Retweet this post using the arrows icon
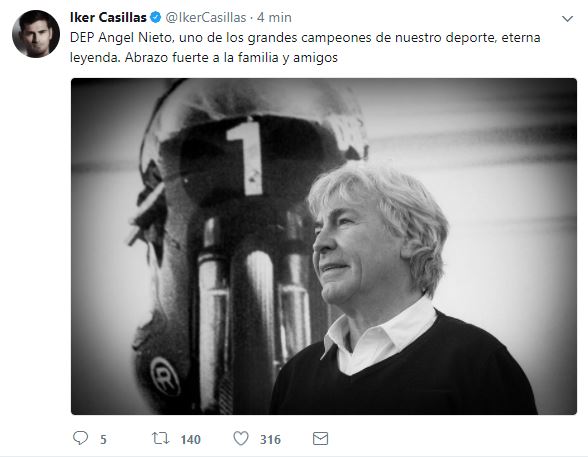This screenshot has width=588, height=457. click(x=160, y=438)
